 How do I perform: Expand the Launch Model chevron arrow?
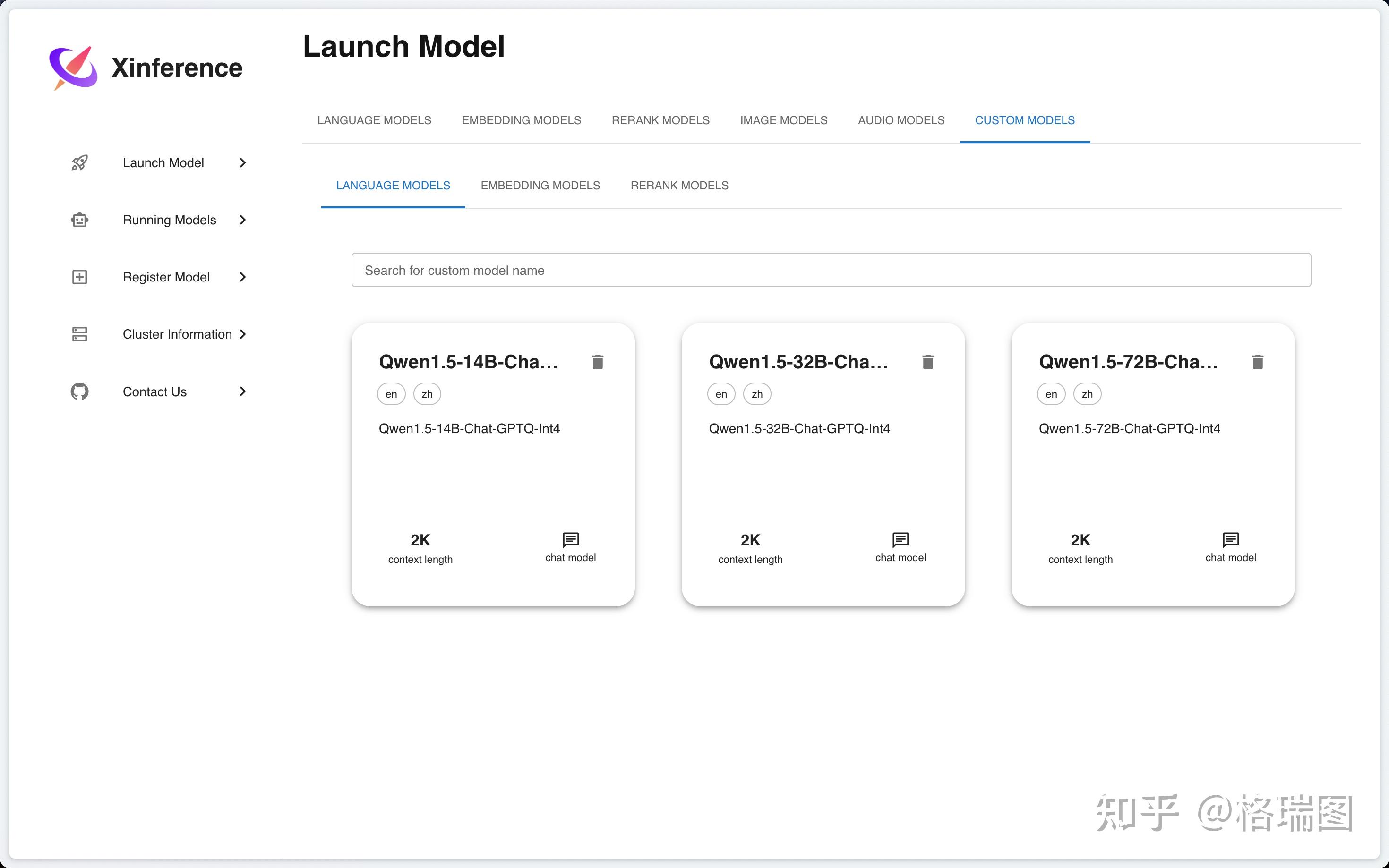point(242,163)
